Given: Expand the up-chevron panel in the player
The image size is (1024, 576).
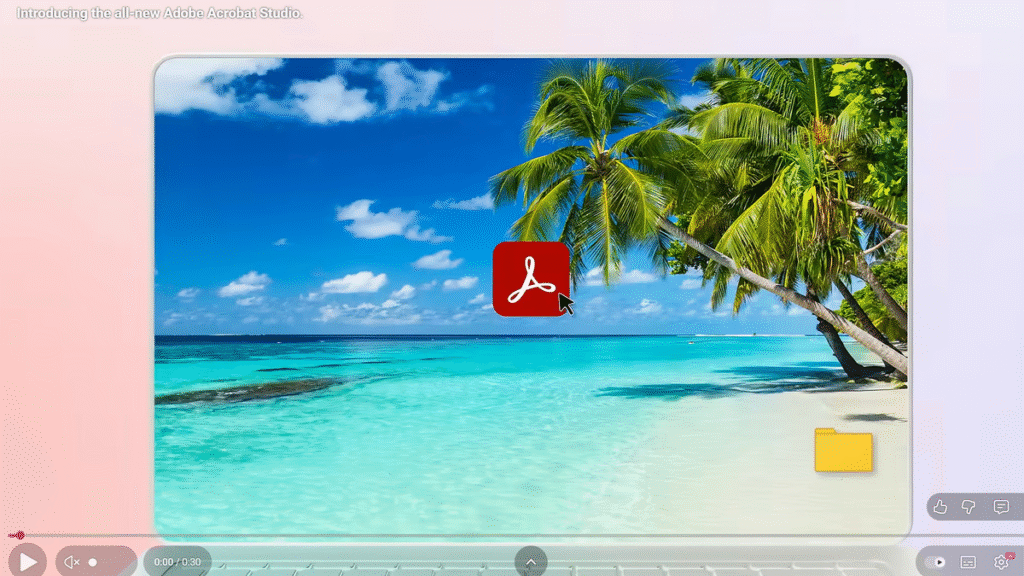Looking at the screenshot, I should [531, 562].
